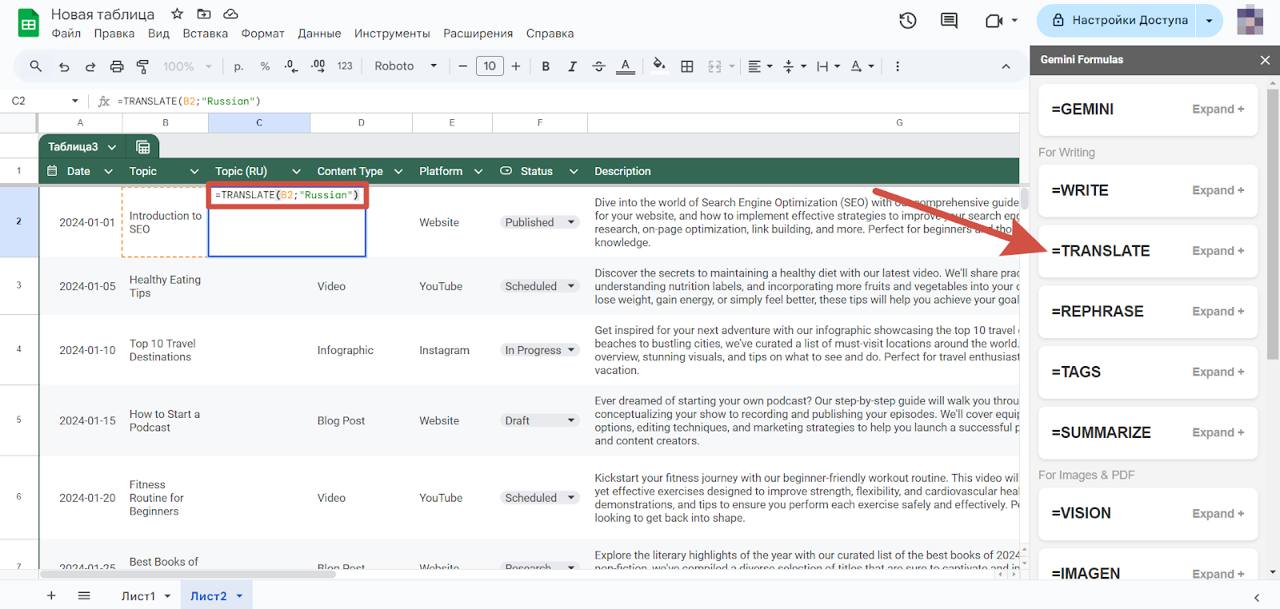Toggle italic formatting

pos(572,67)
